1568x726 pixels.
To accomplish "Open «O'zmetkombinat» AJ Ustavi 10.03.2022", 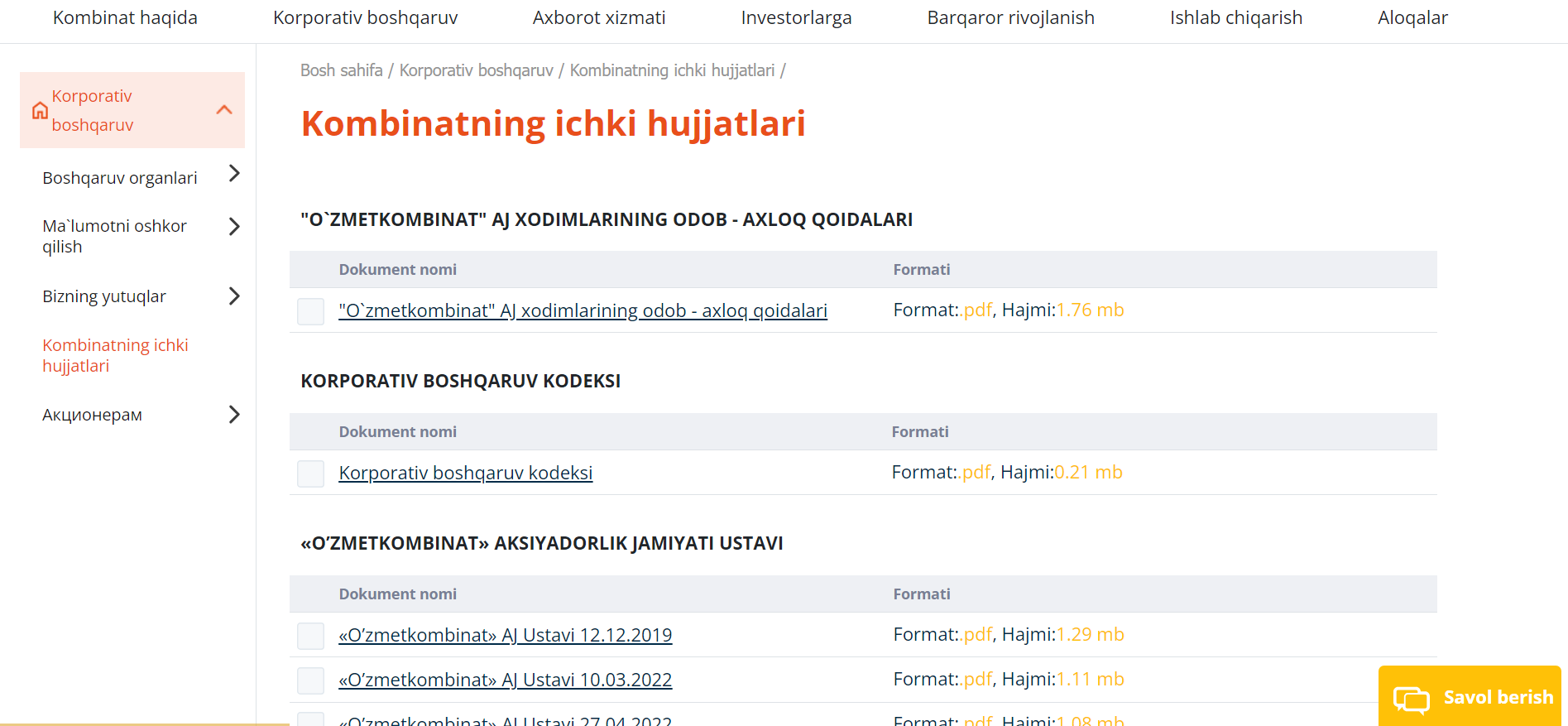I will click(x=505, y=680).
